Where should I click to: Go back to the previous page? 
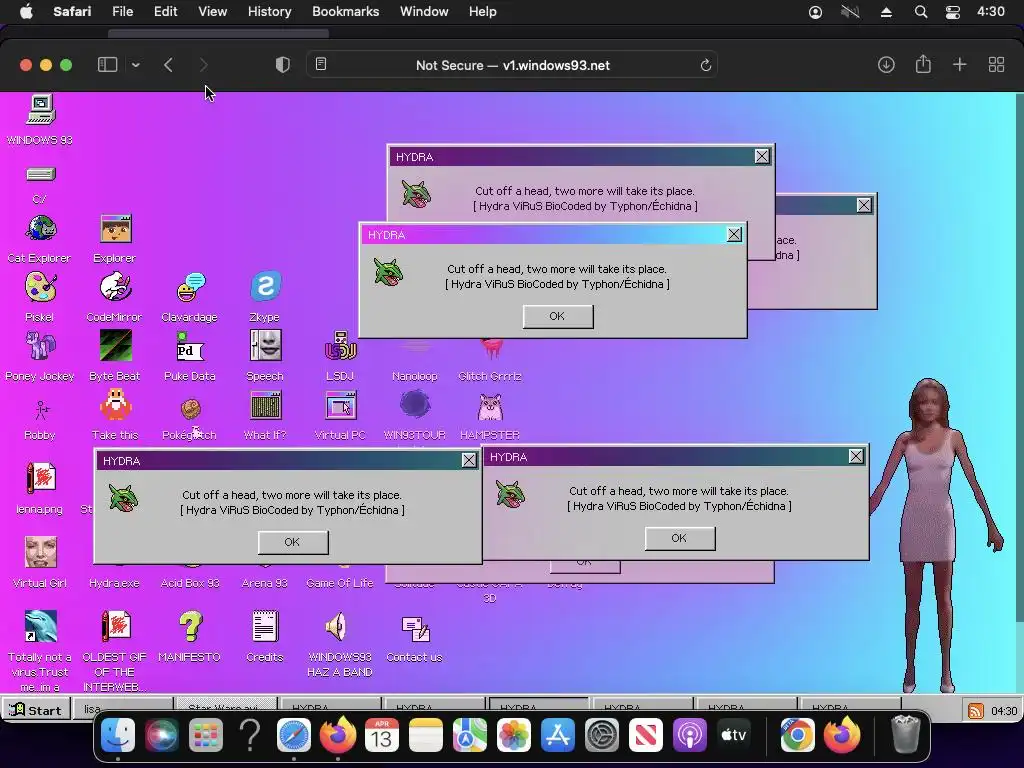(168, 65)
